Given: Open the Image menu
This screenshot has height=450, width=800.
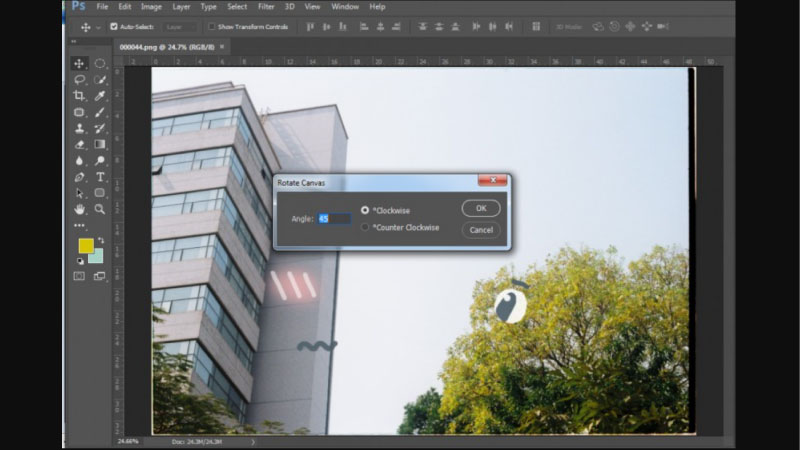Looking at the screenshot, I should coord(150,6).
